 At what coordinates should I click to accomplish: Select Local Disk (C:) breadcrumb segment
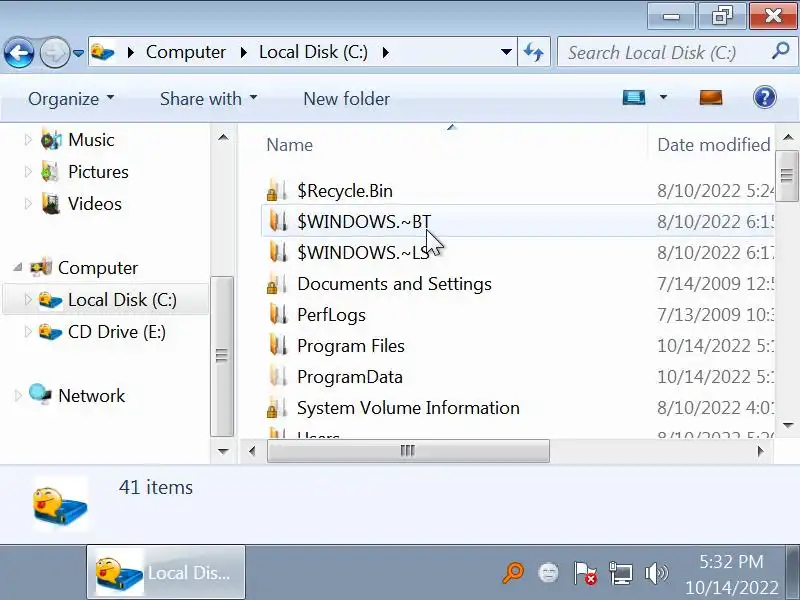313,52
